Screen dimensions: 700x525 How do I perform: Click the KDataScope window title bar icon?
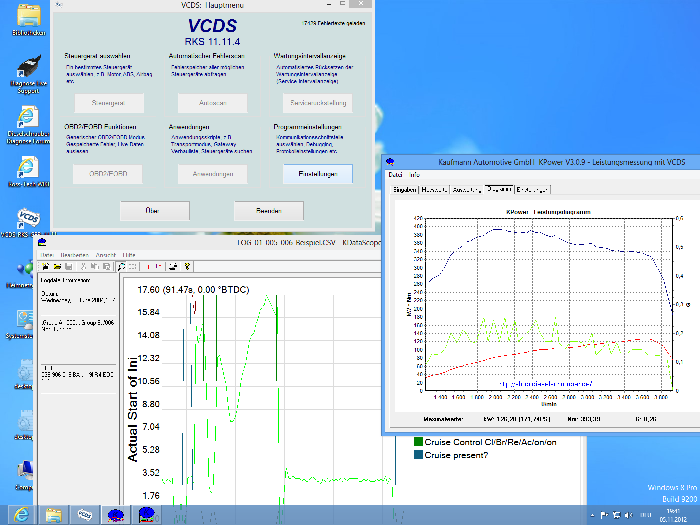pyautogui.click(x=42, y=242)
